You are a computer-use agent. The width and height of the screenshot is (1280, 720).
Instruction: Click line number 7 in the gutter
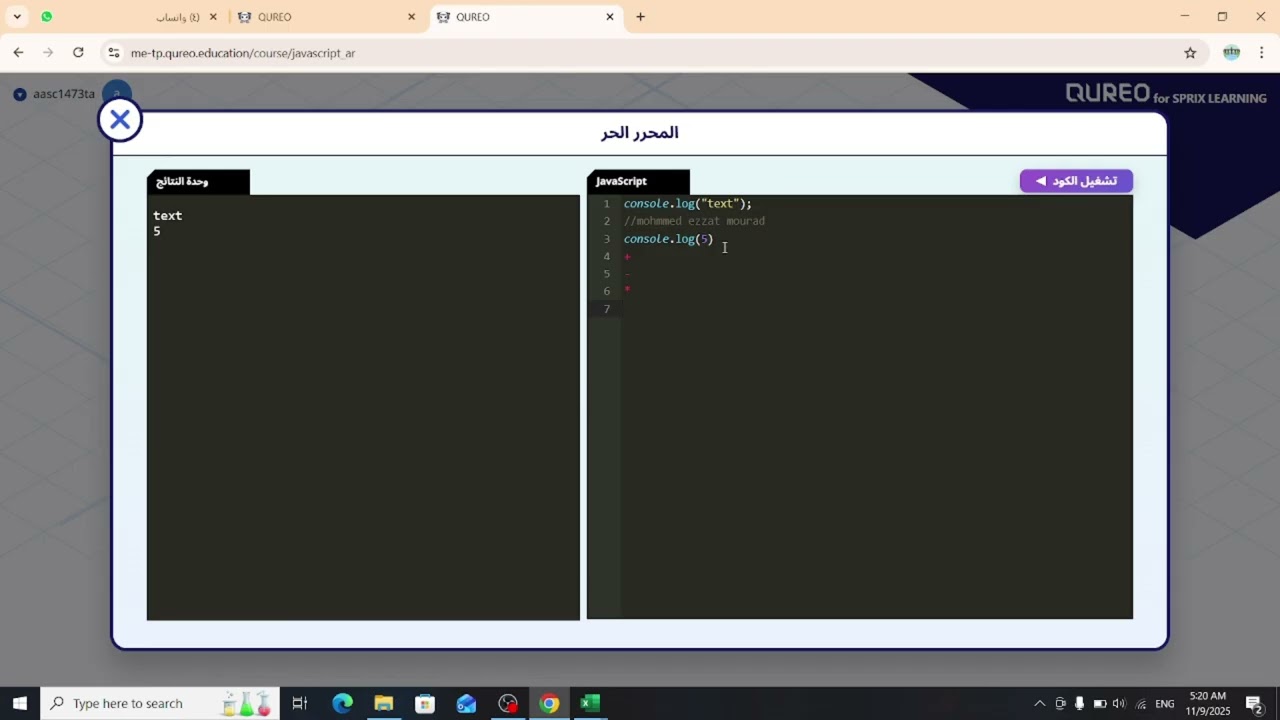point(606,309)
